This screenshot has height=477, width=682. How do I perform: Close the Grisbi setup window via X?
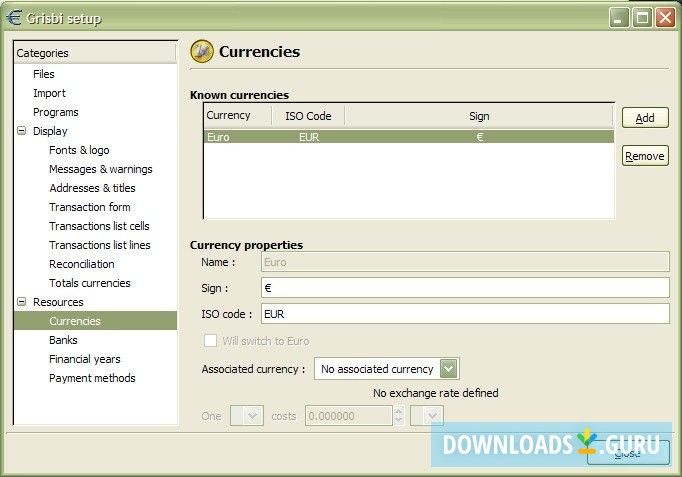tap(665, 18)
